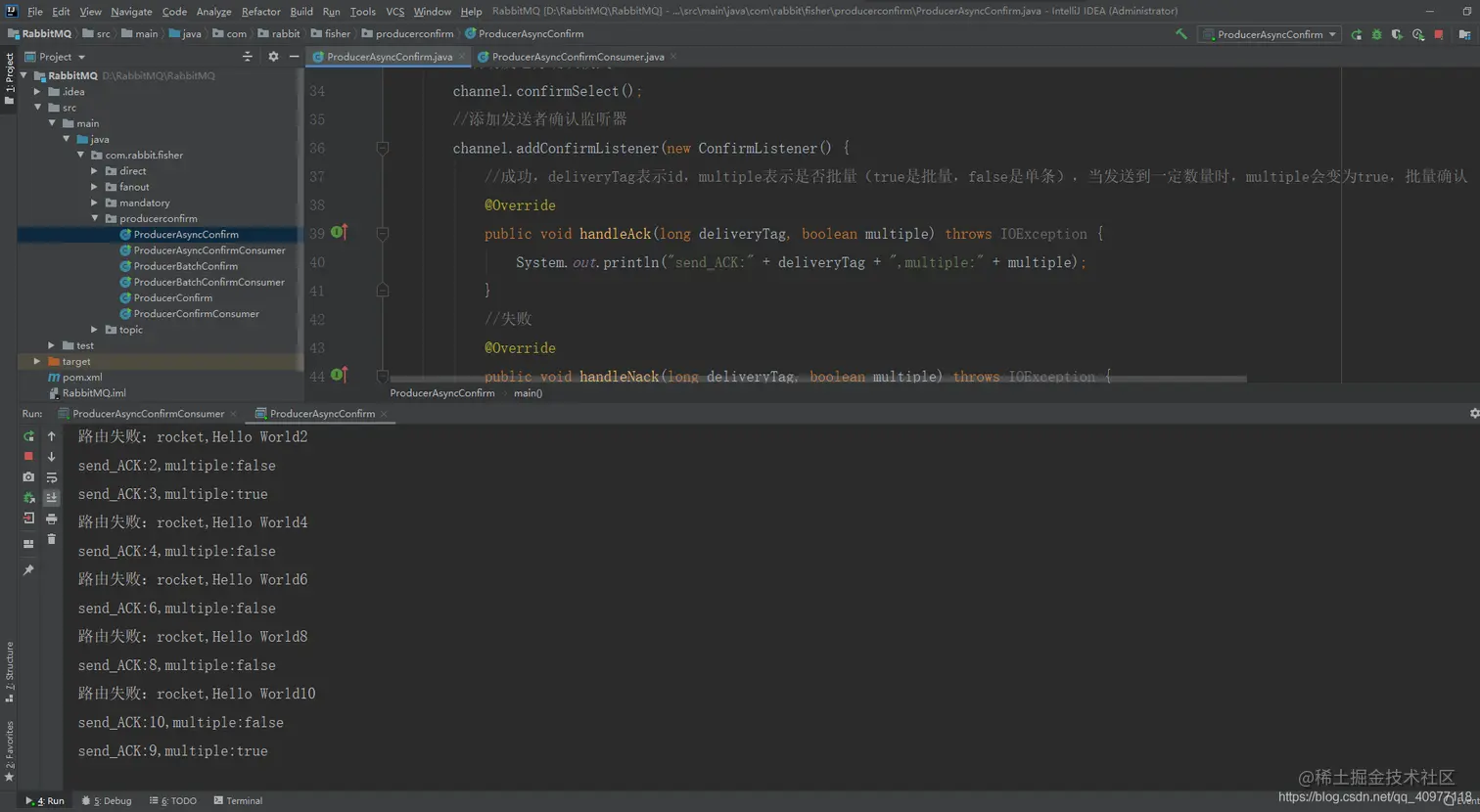Toggle fold marker at handleAck method

383,234
